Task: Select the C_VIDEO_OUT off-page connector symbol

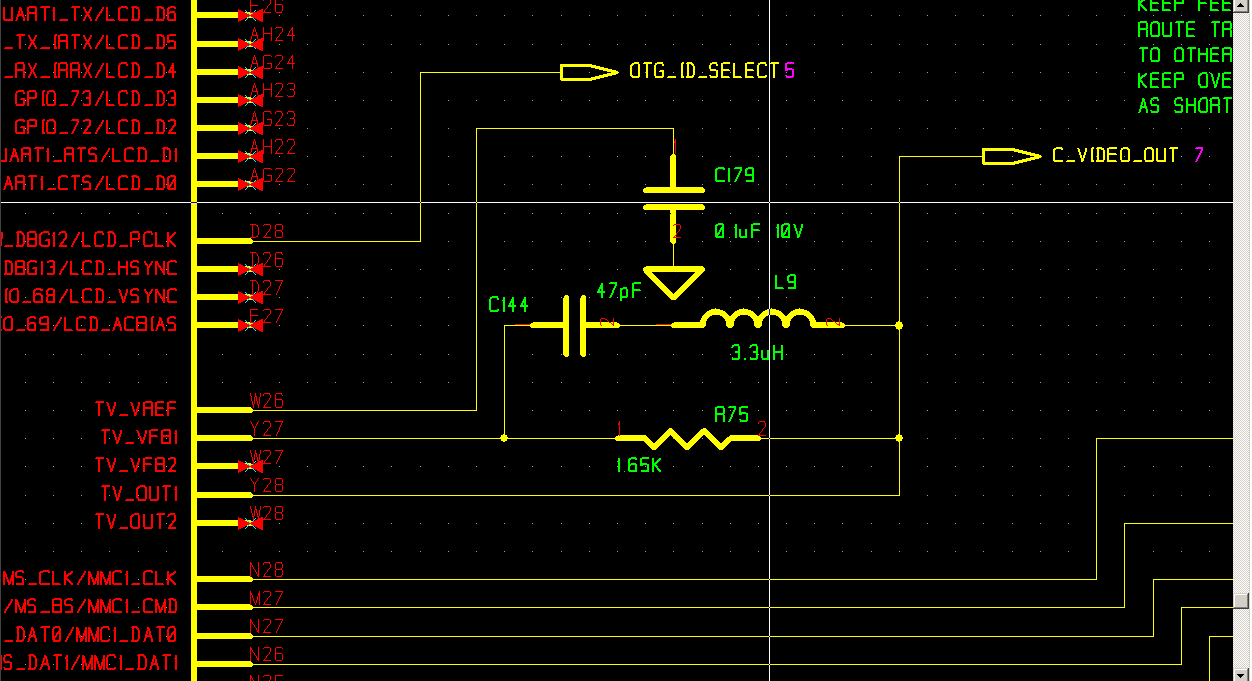Action: pos(1011,156)
